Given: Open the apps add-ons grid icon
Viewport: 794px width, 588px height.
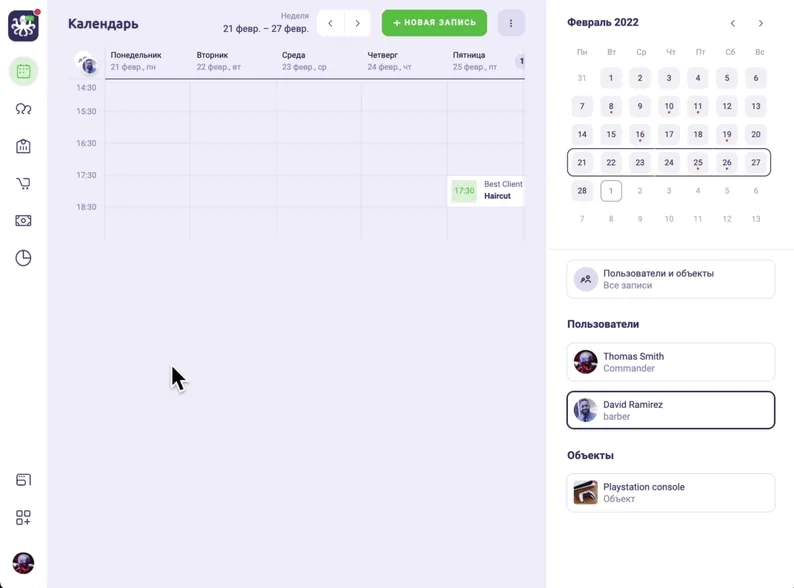Looking at the screenshot, I should 23,518.
